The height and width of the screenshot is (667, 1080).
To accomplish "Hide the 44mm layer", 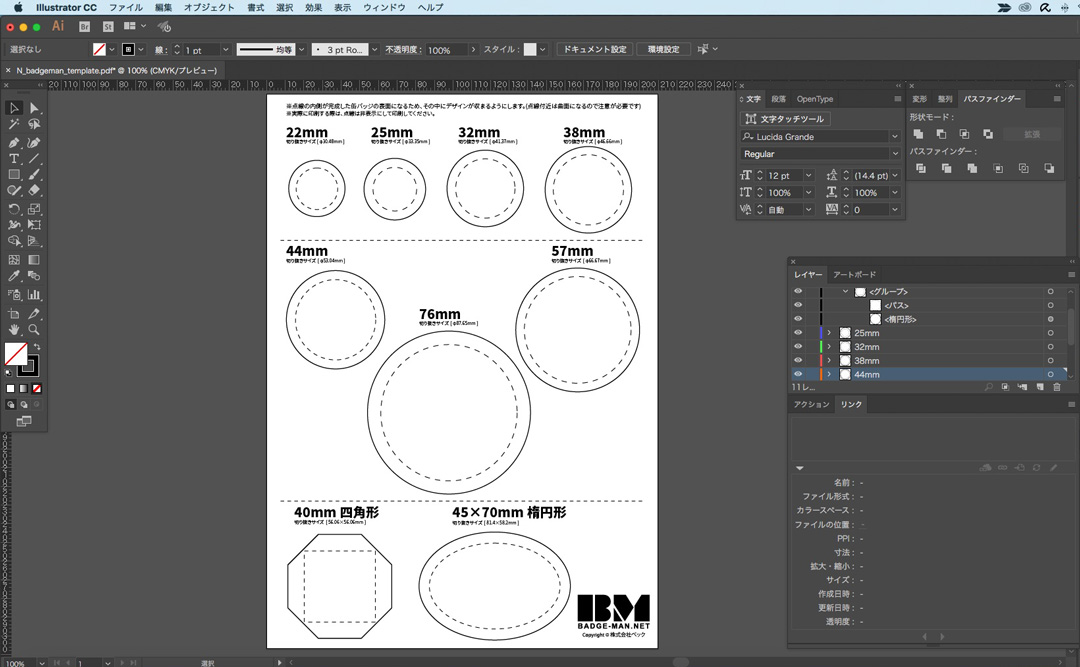I will pos(798,374).
